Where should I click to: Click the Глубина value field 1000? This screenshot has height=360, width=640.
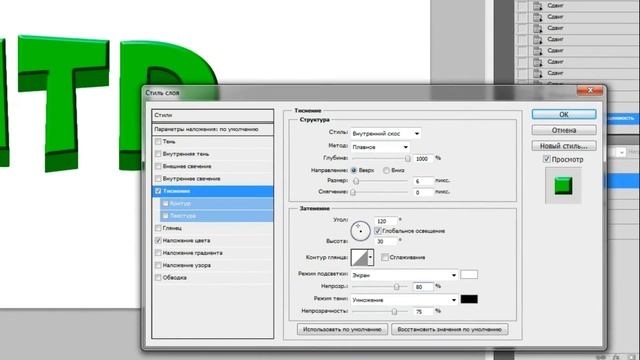[423, 158]
